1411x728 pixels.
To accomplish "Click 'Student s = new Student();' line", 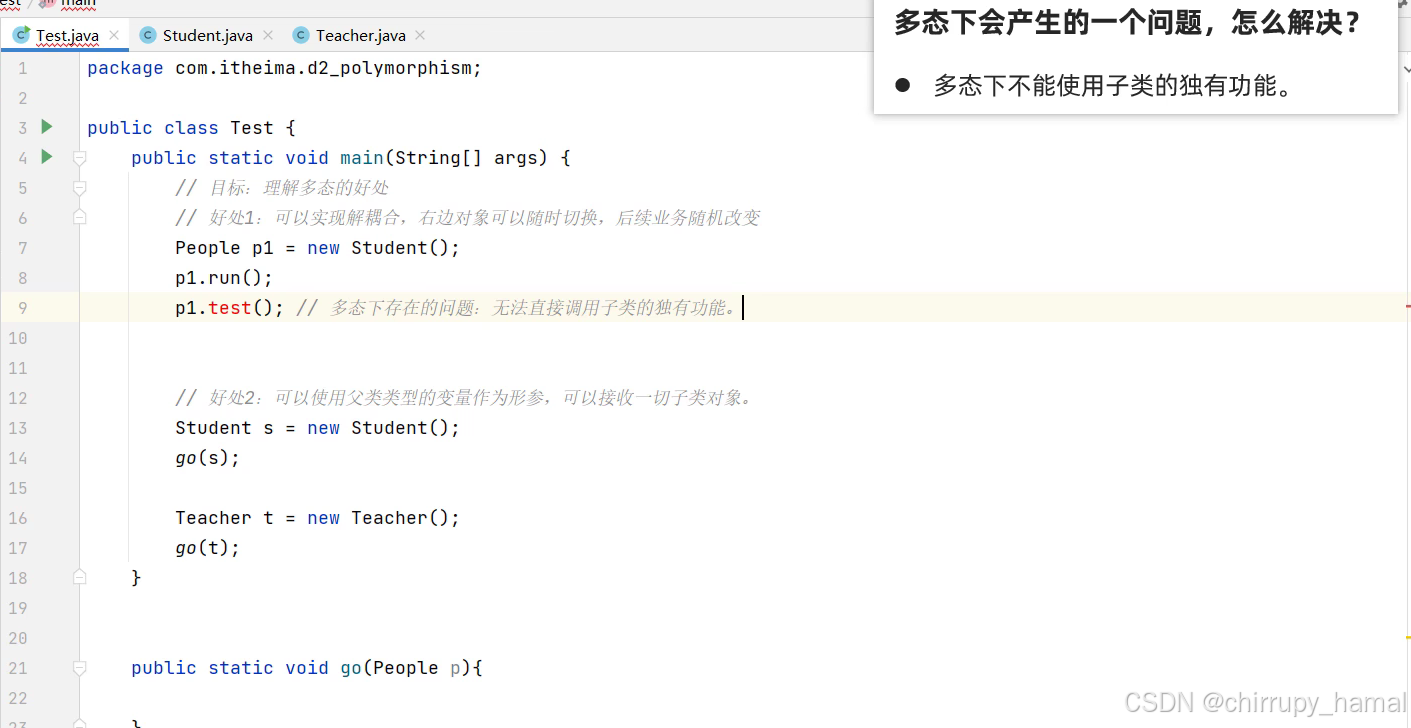I will pyautogui.click(x=317, y=428).
